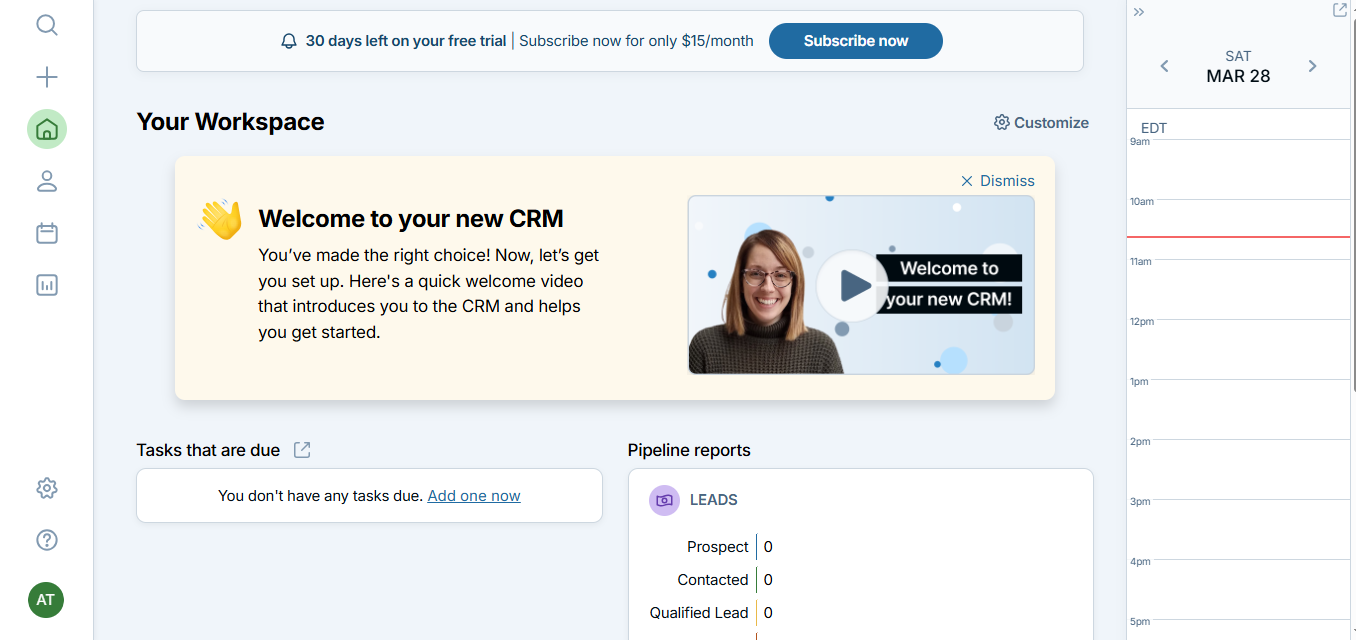The height and width of the screenshot is (640, 1356).
Task: Click Customize workspace
Action: click(1041, 122)
